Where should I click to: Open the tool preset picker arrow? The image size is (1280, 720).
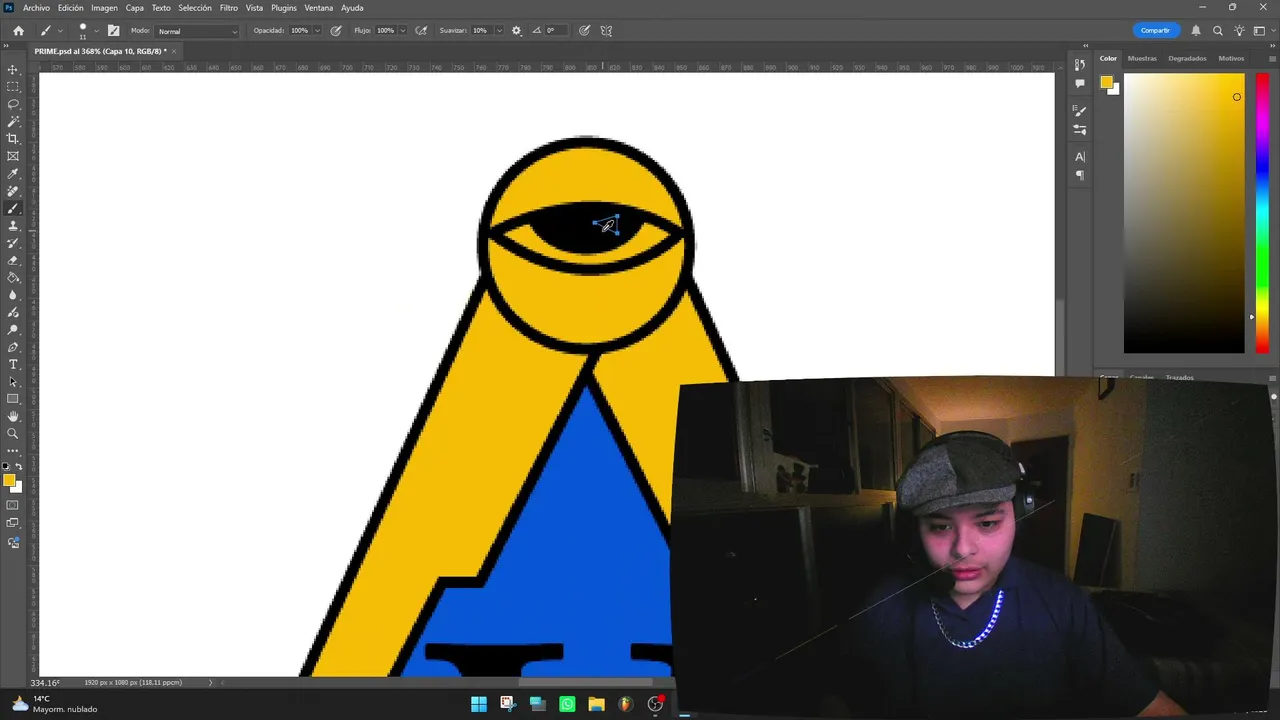[59, 31]
